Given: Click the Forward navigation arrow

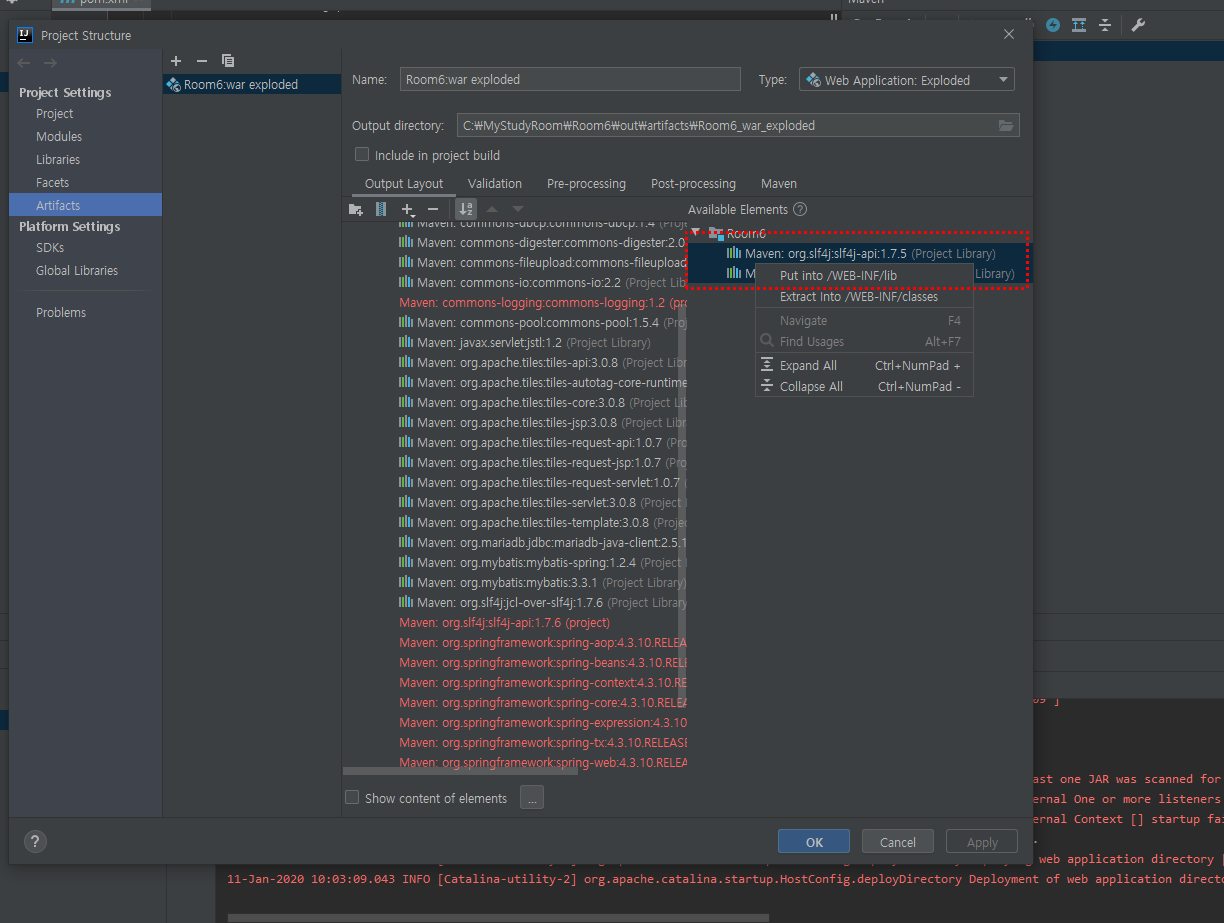Looking at the screenshot, I should coord(50,63).
